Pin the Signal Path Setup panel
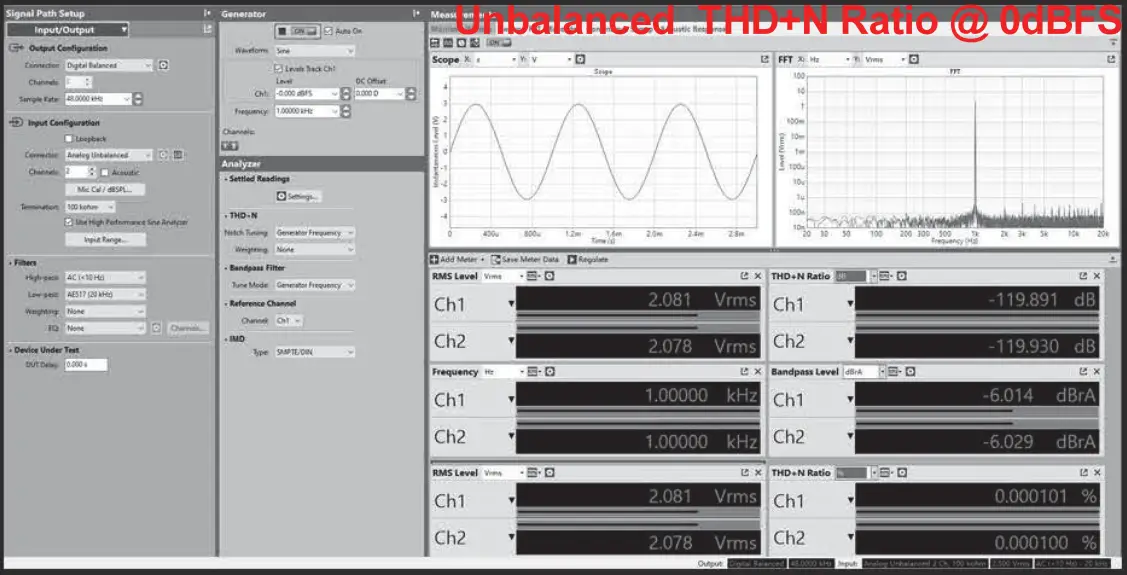 pyautogui.click(x=207, y=13)
